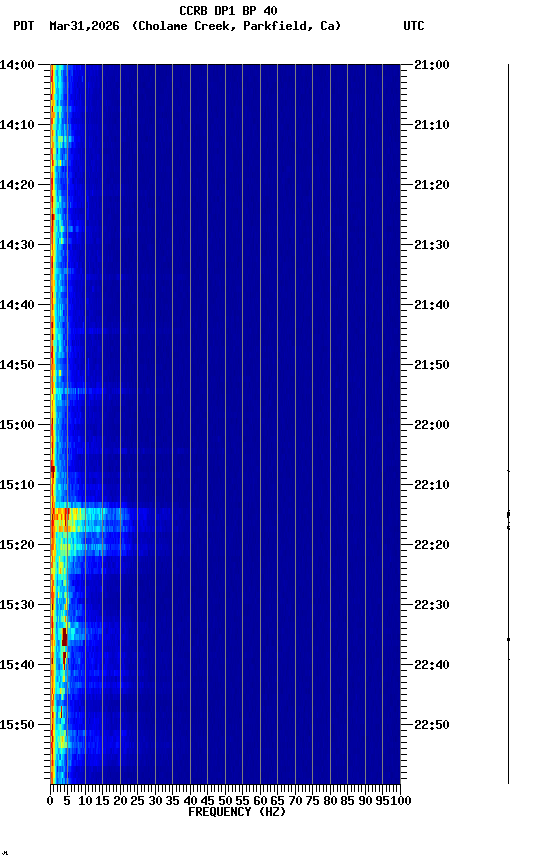552x864 pixels.
Task: Click the 14:00 PDT time label
Action: [17, 65]
